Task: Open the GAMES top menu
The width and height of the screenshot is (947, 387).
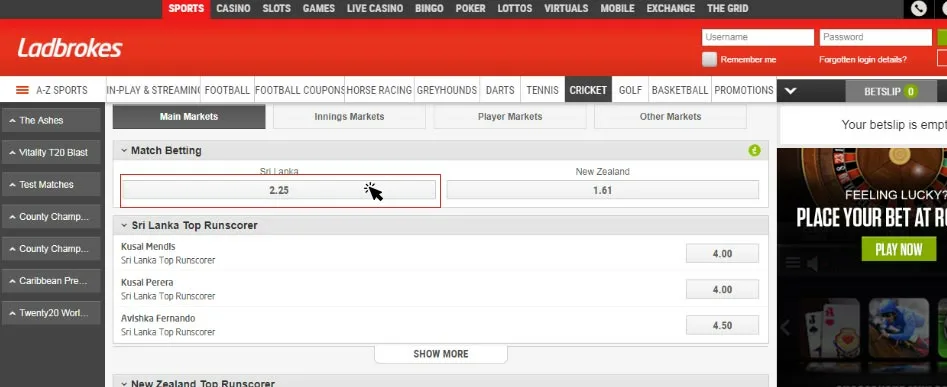Action: coord(319,8)
